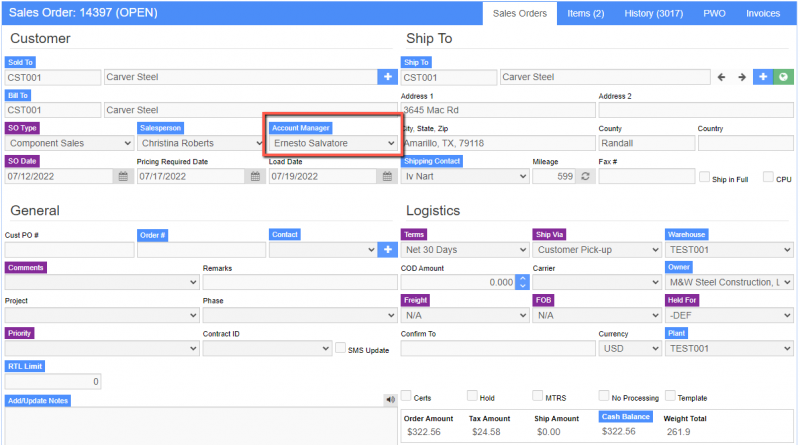Open the Account Manager dropdown
Viewport: 800px width, 445px height.
[x=334, y=143]
